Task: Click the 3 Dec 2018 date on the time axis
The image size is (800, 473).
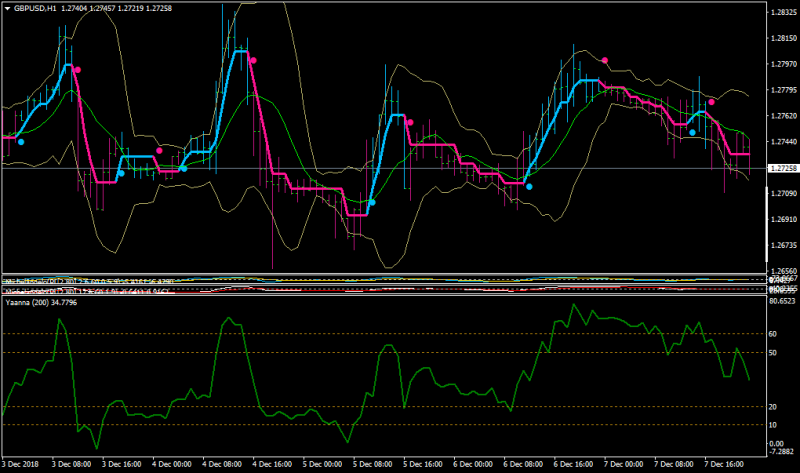Action: (x=20, y=464)
